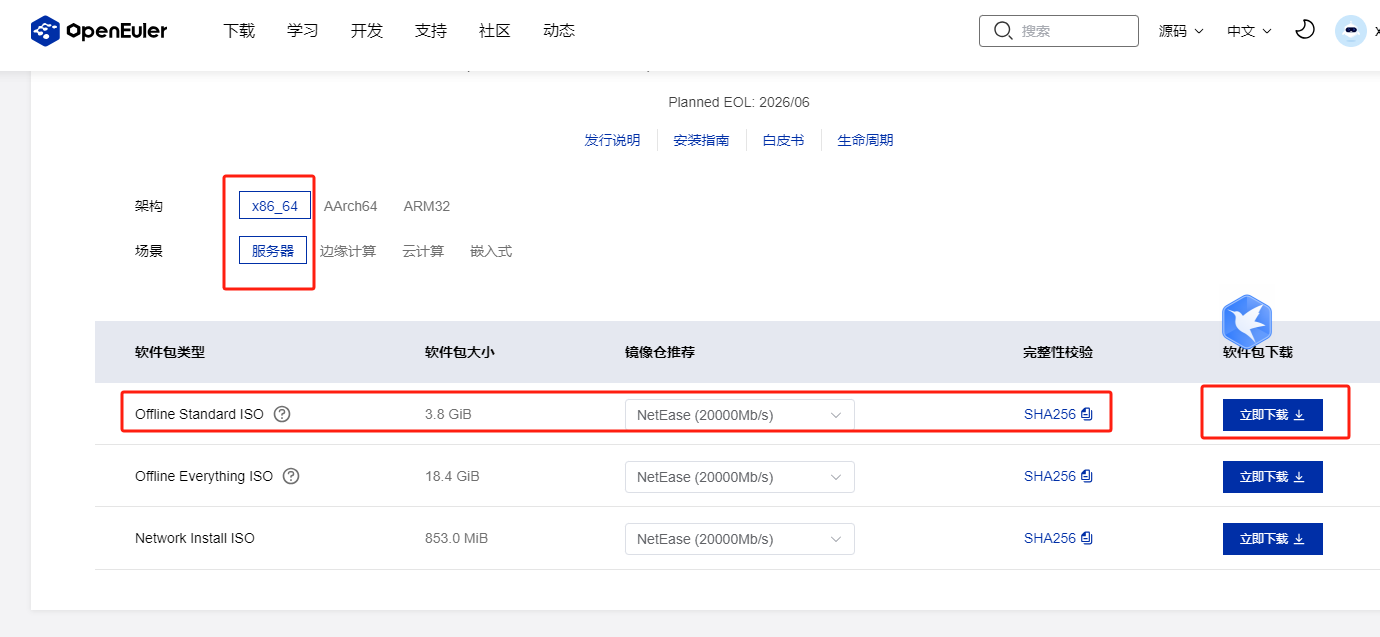Copy SHA256 for Network Install ISO

click(1087, 538)
